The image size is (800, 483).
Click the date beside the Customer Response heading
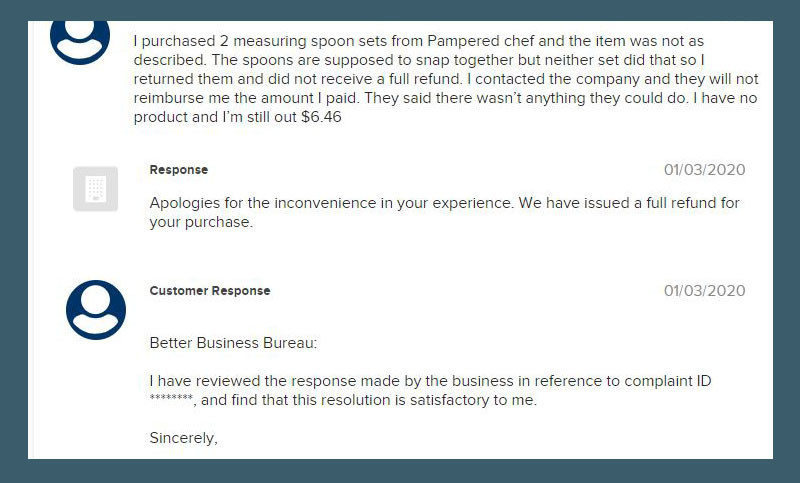tap(704, 291)
